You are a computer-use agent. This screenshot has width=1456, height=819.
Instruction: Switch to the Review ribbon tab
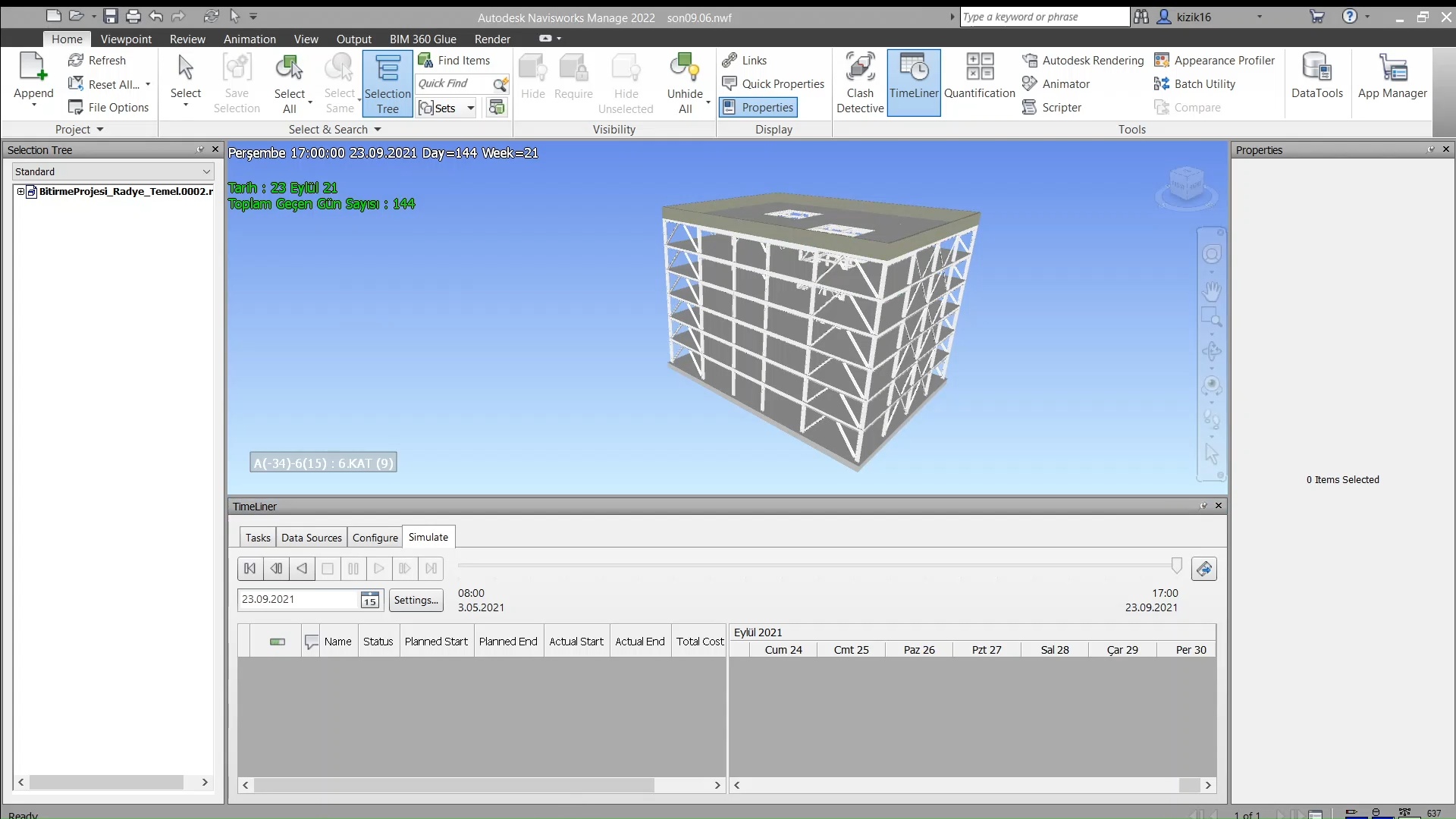[187, 39]
